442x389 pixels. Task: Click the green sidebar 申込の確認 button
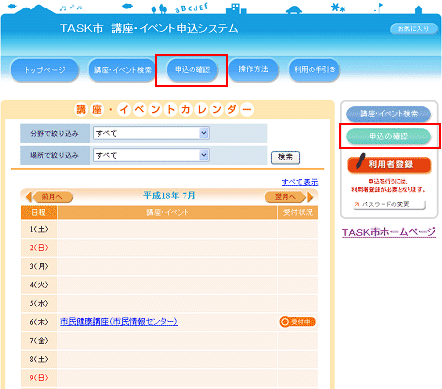pos(389,136)
